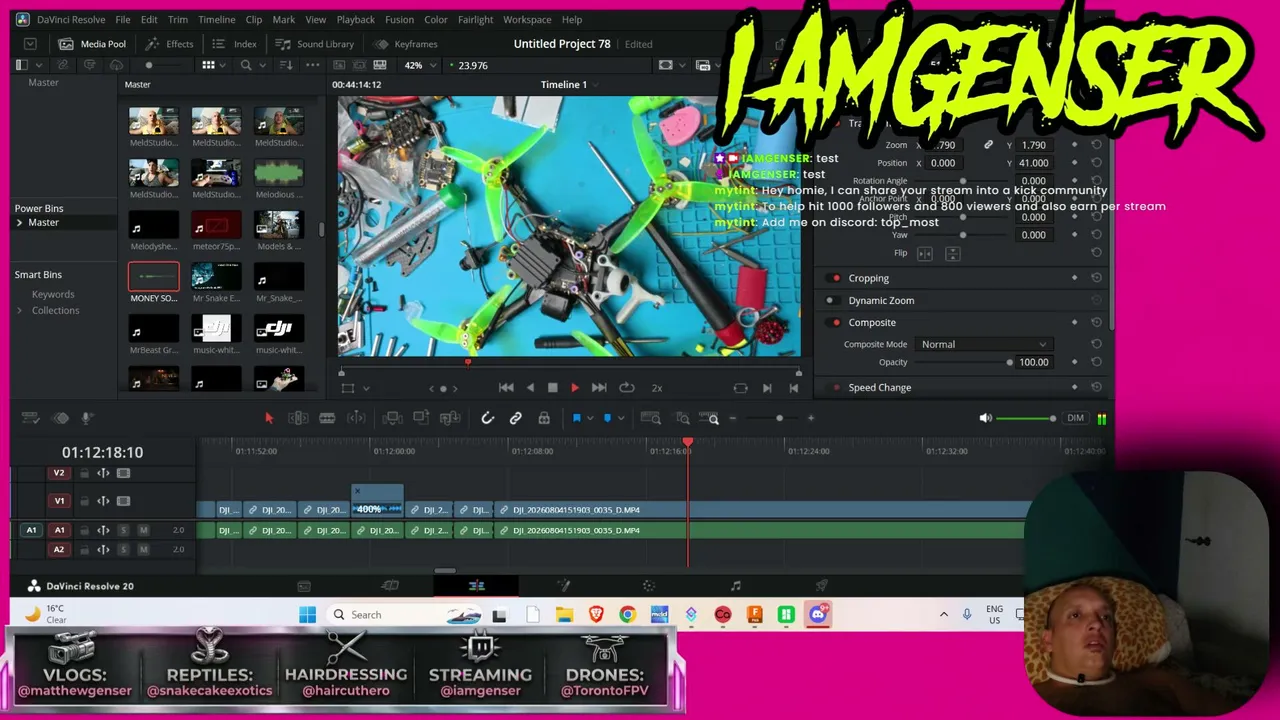The image size is (1280, 720).
Task: Switch media pool to thumbnail view icon
Action: click(208, 65)
